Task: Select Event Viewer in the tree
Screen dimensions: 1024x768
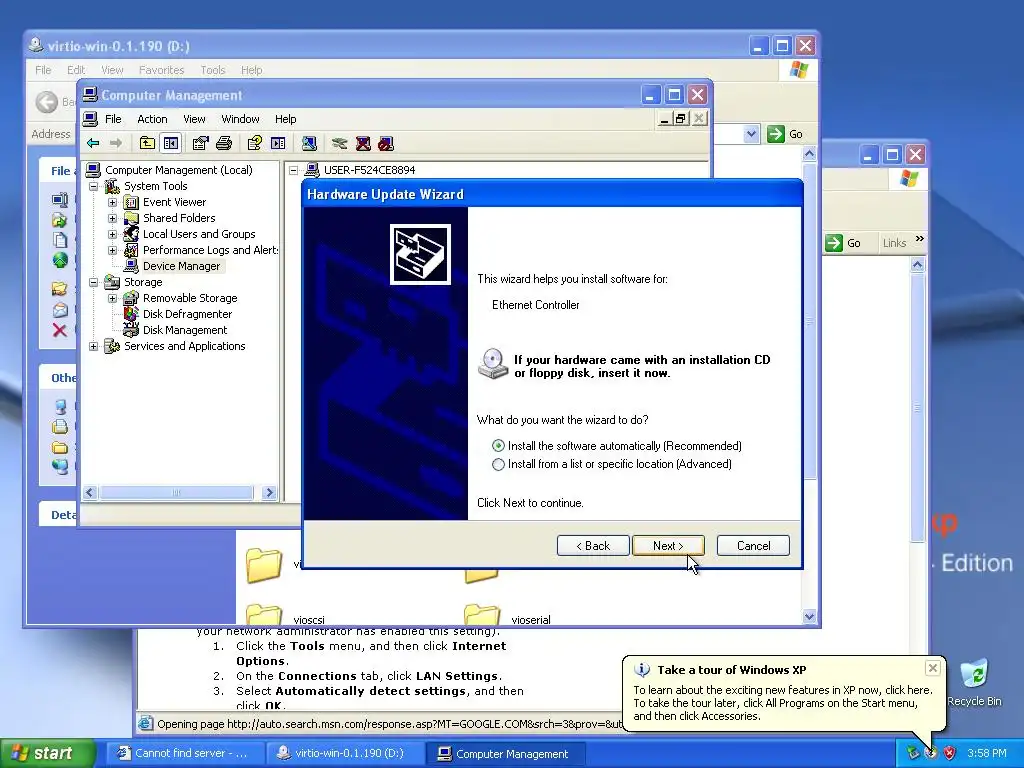Action: [174, 202]
